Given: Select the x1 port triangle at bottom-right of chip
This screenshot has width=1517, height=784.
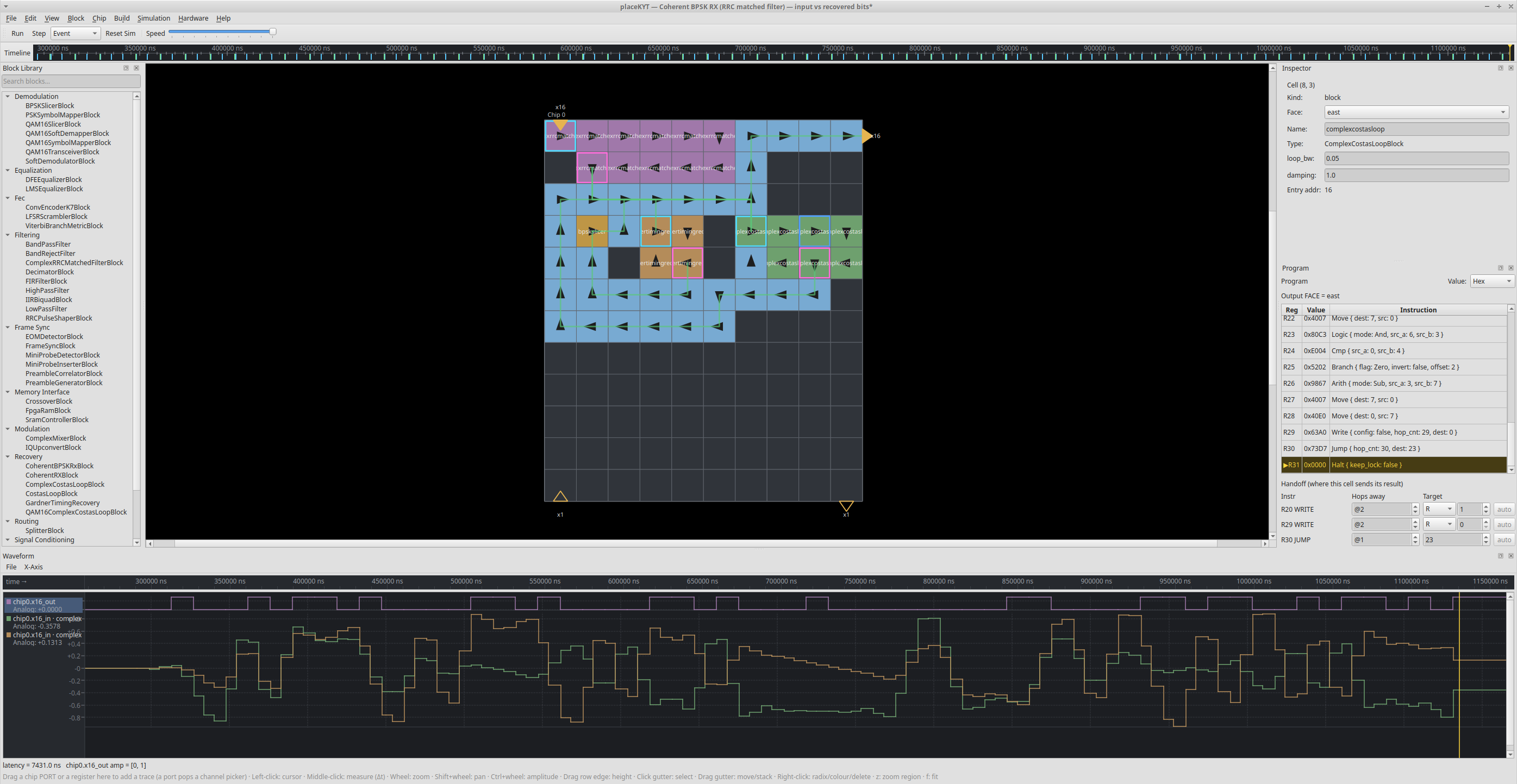Looking at the screenshot, I should 846,506.
